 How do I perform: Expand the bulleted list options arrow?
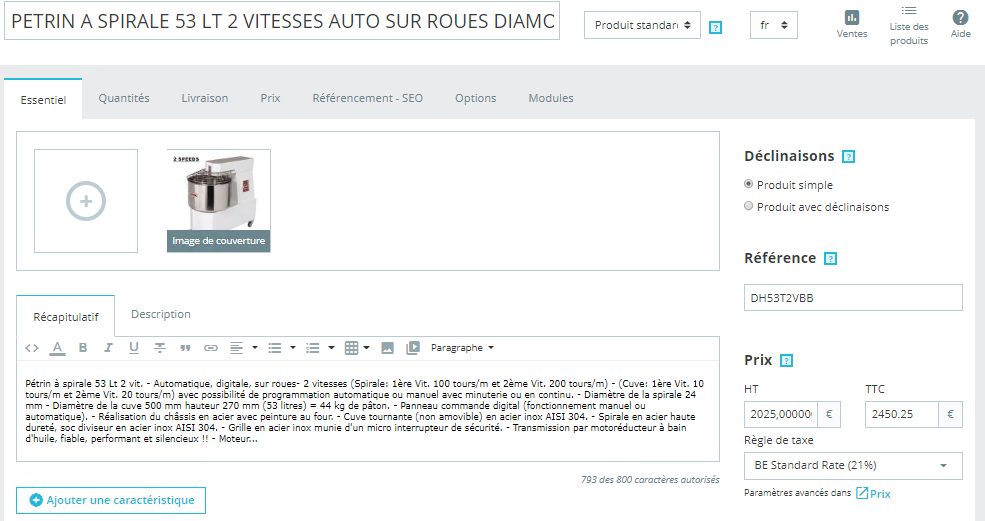293,348
